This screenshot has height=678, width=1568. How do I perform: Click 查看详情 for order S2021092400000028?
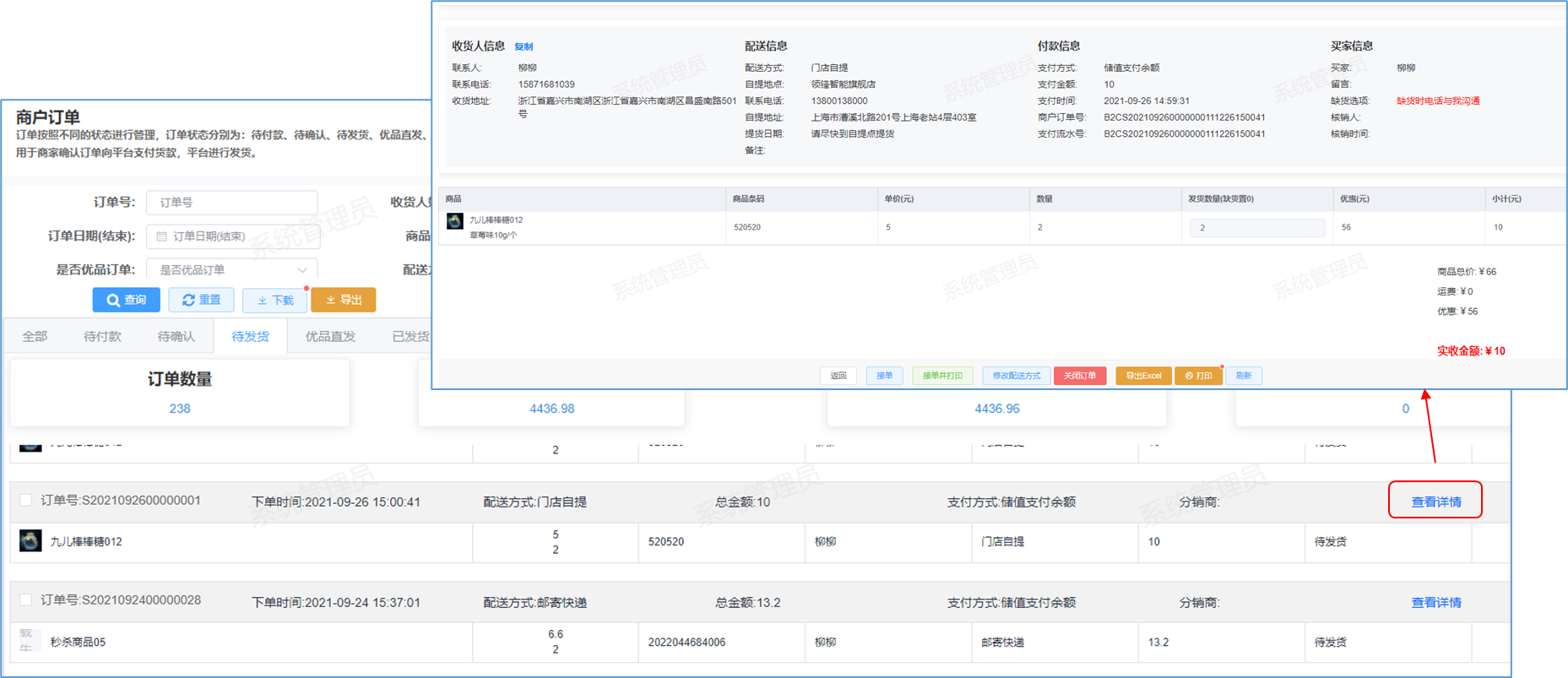pos(1435,602)
